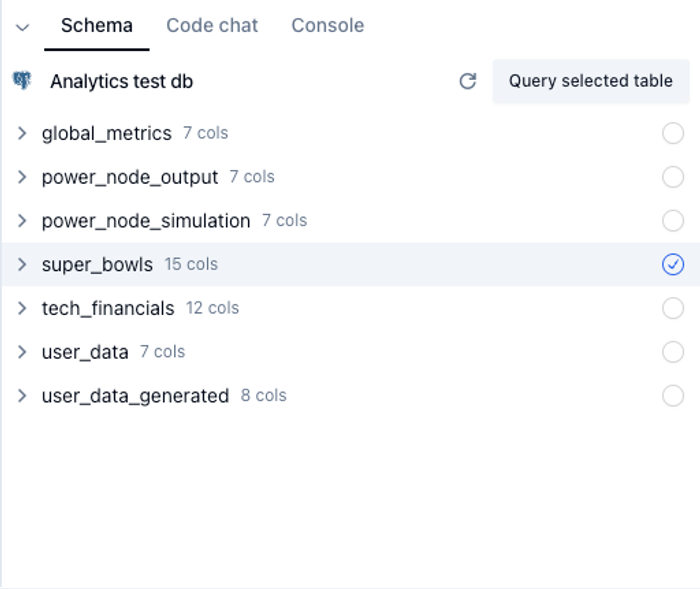Deselect the checked super_bowls radio button
Image resolution: width=700 pixels, height=589 pixels.
pos(673,264)
